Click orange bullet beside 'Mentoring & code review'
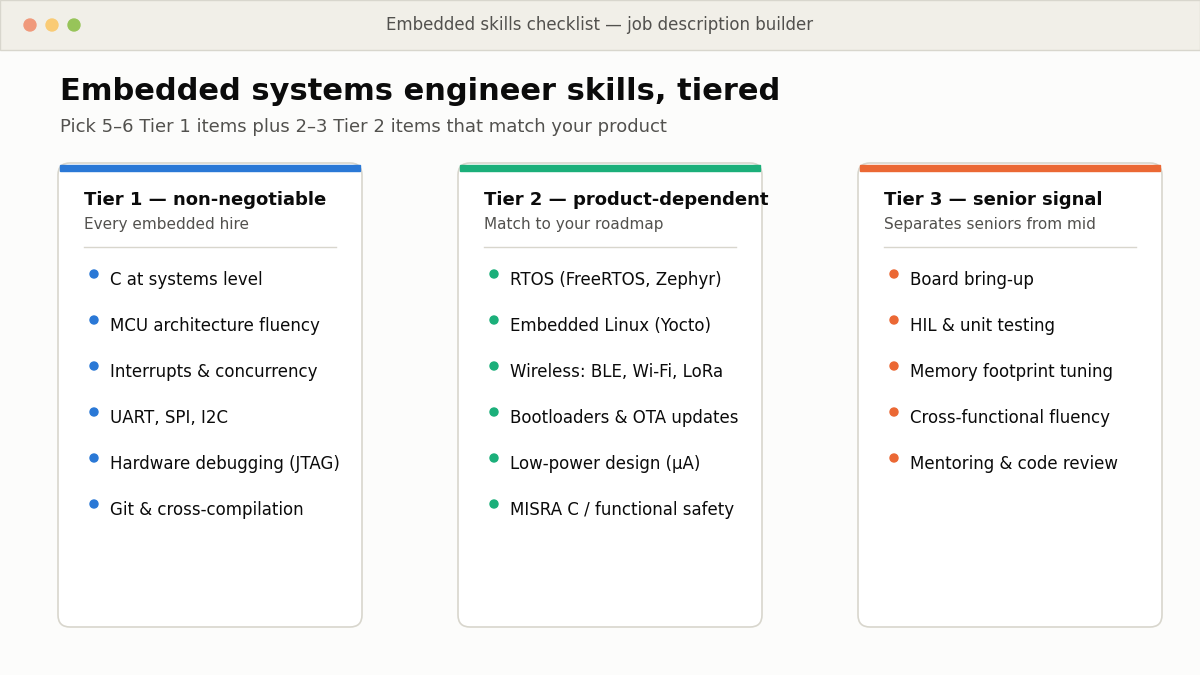 [894, 458]
